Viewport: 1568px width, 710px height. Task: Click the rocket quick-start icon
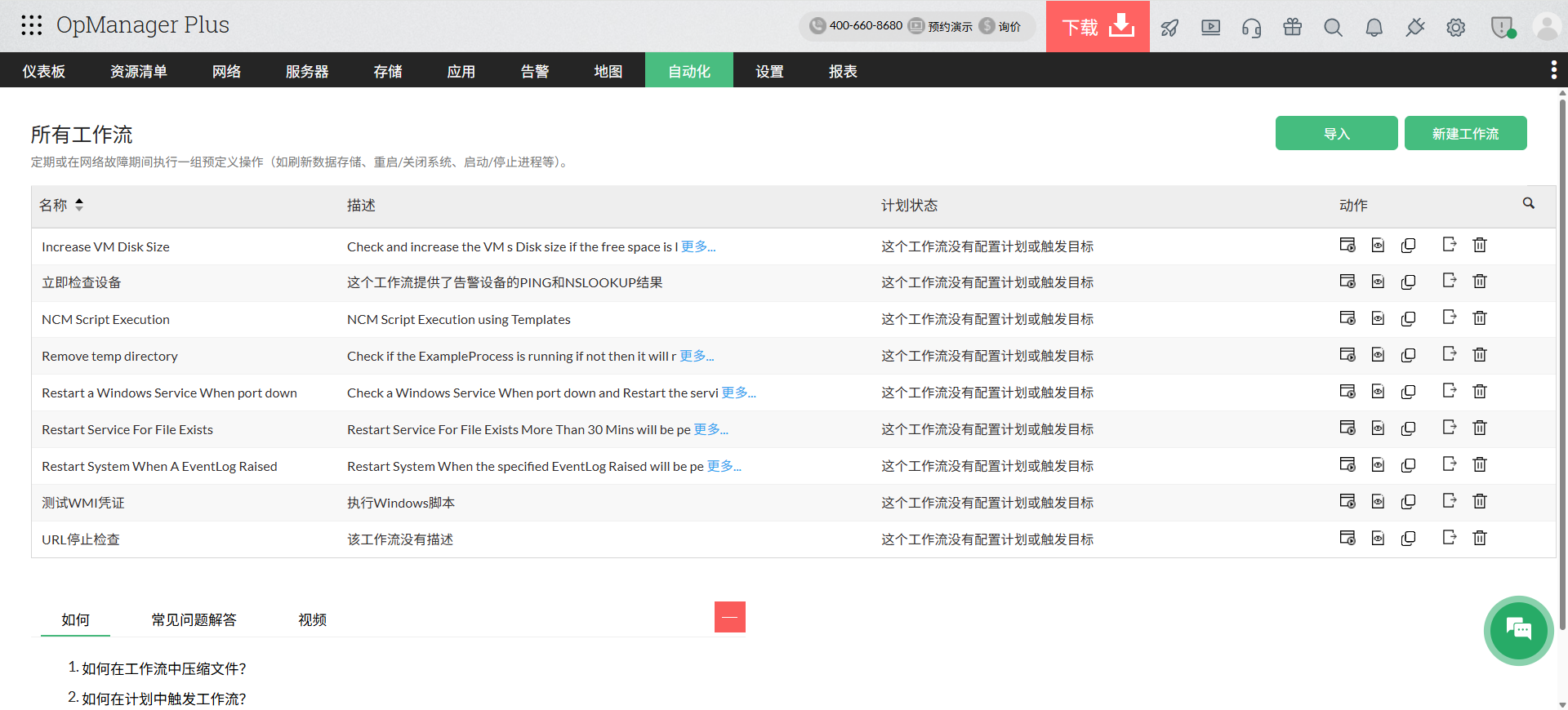tap(1169, 28)
